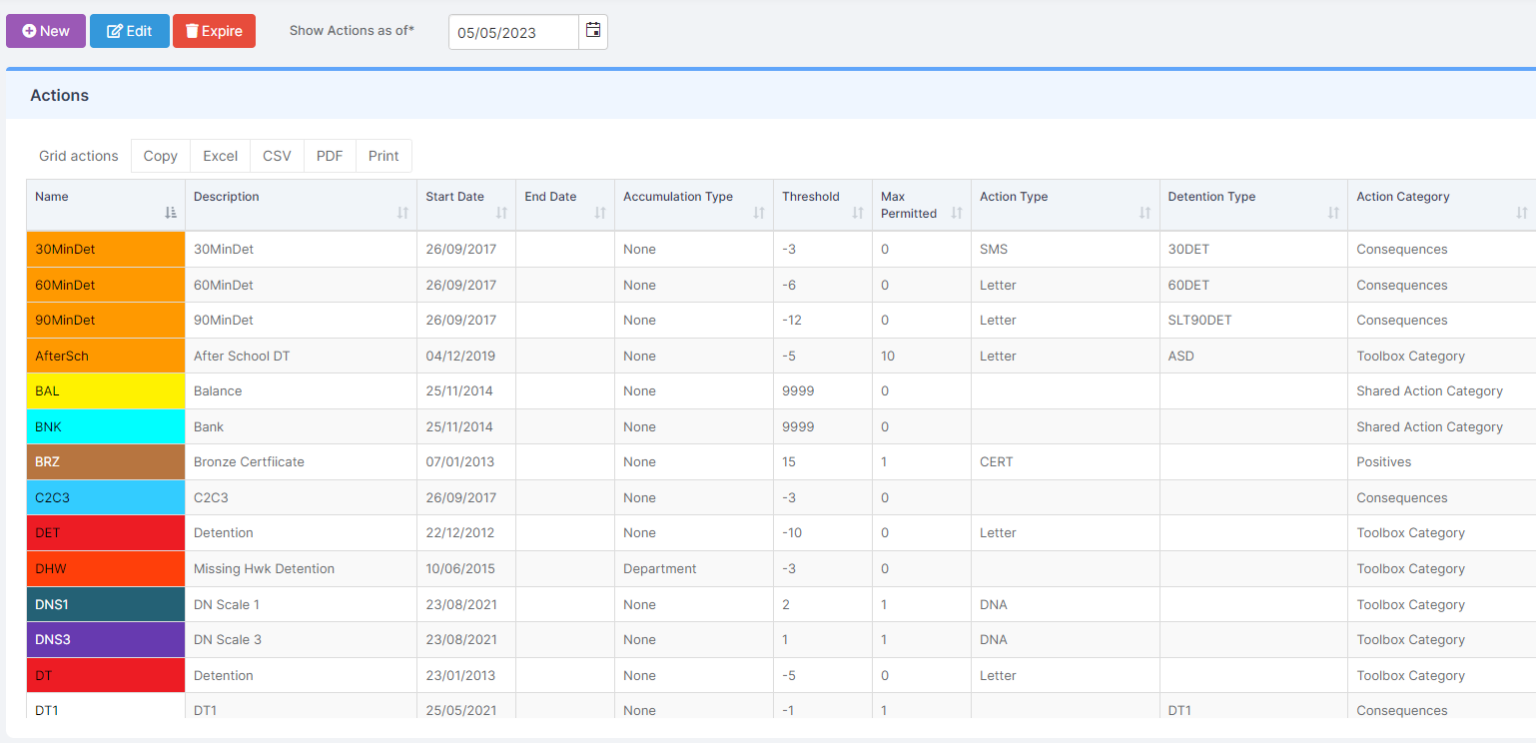Sort by Name column sort icon
The width and height of the screenshot is (1536, 743).
coord(170,213)
